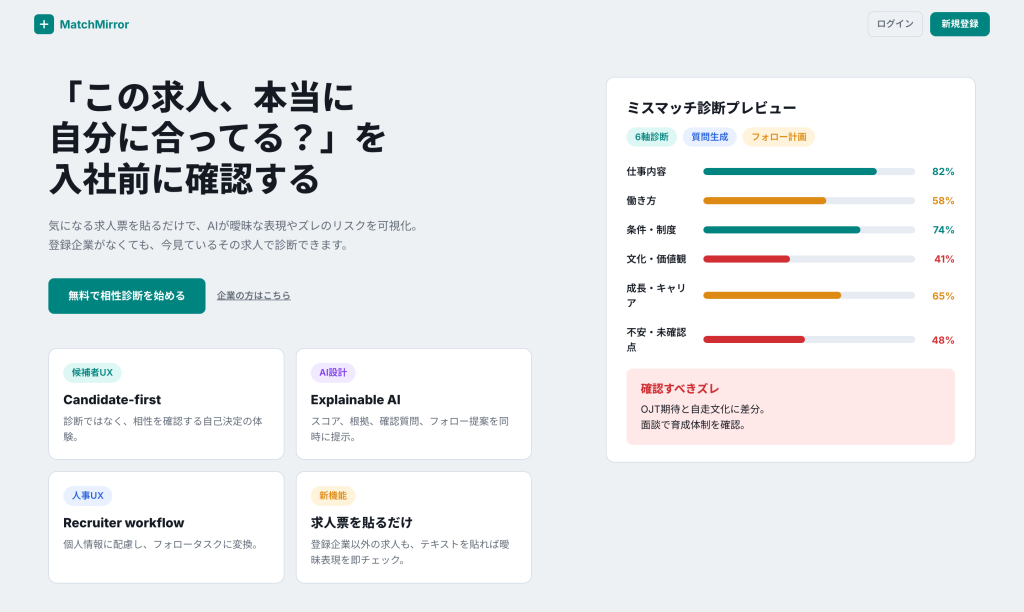Select the フォロー計画 tag
Screen dimensions: 1024x612
(778, 137)
